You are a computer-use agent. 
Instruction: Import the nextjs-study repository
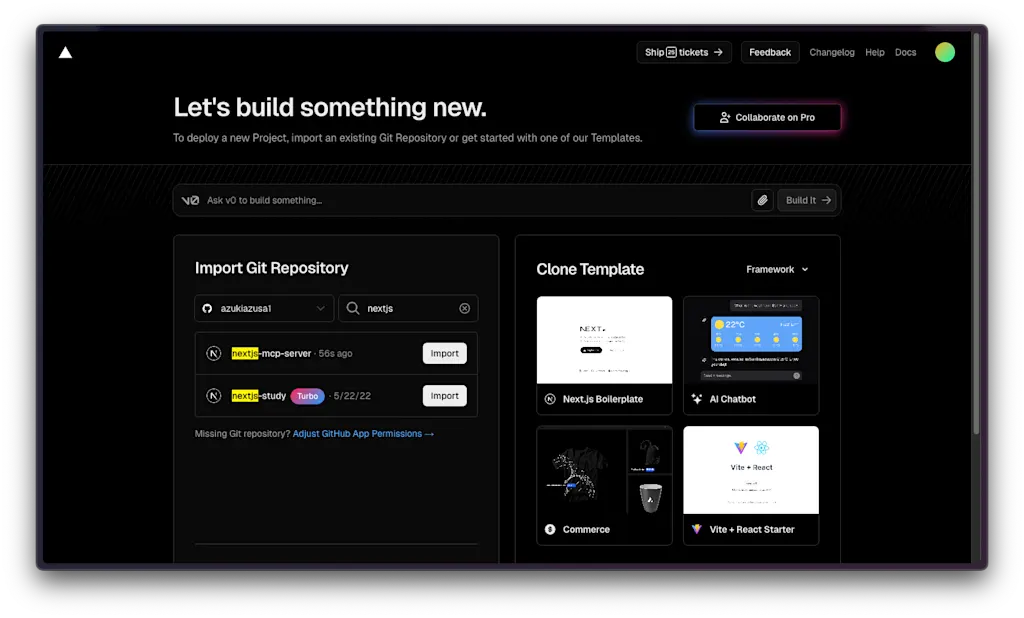click(444, 396)
